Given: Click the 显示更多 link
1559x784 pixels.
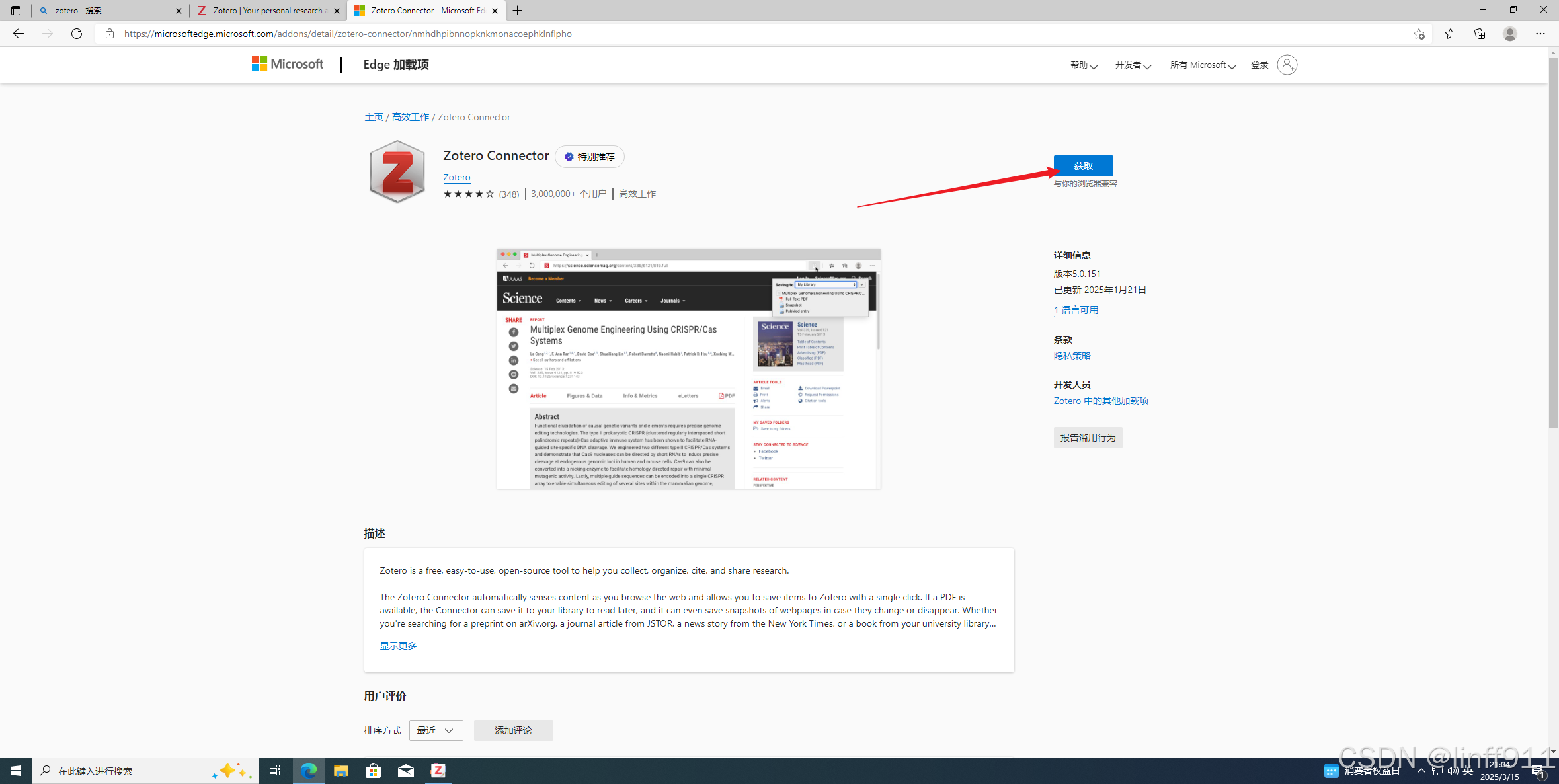Looking at the screenshot, I should (398, 646).
